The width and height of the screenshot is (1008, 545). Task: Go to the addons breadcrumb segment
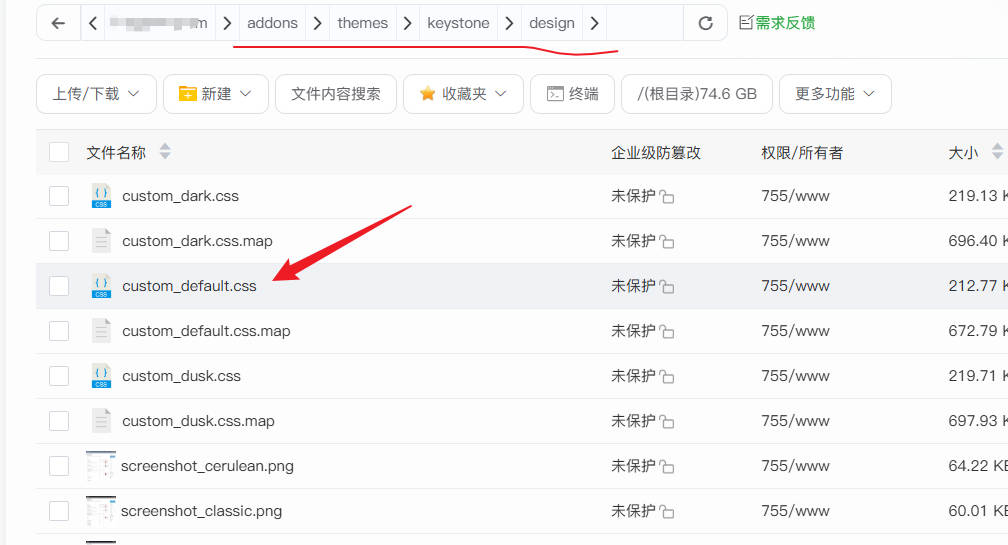273,23
